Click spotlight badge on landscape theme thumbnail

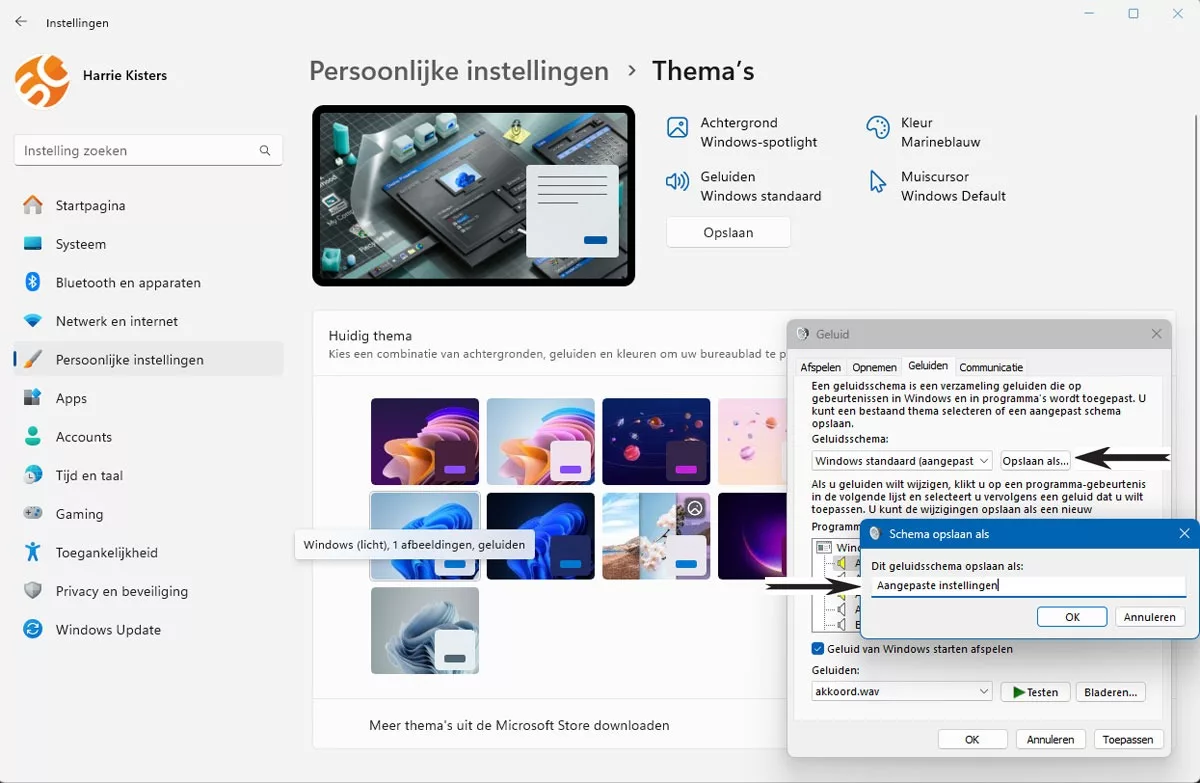pyautogui.click(x=695, y=508)
